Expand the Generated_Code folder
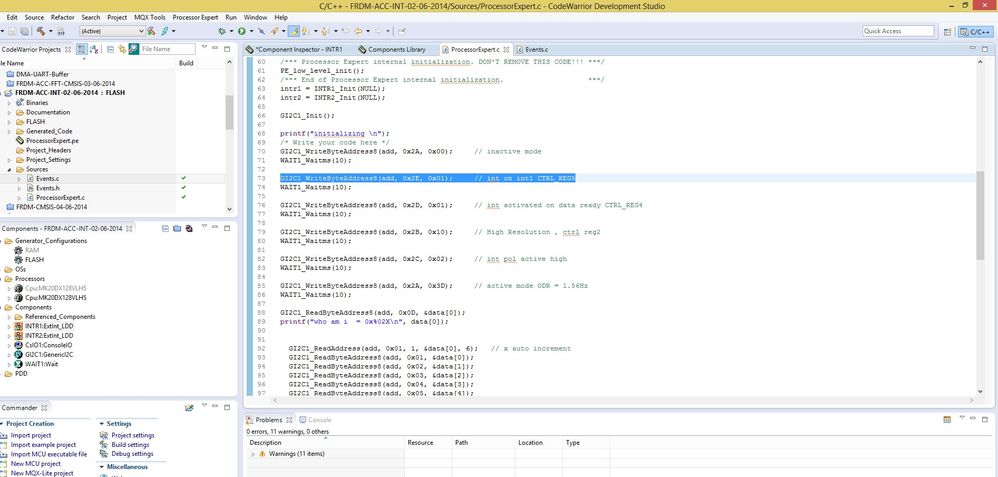 [x=9, y=131]
